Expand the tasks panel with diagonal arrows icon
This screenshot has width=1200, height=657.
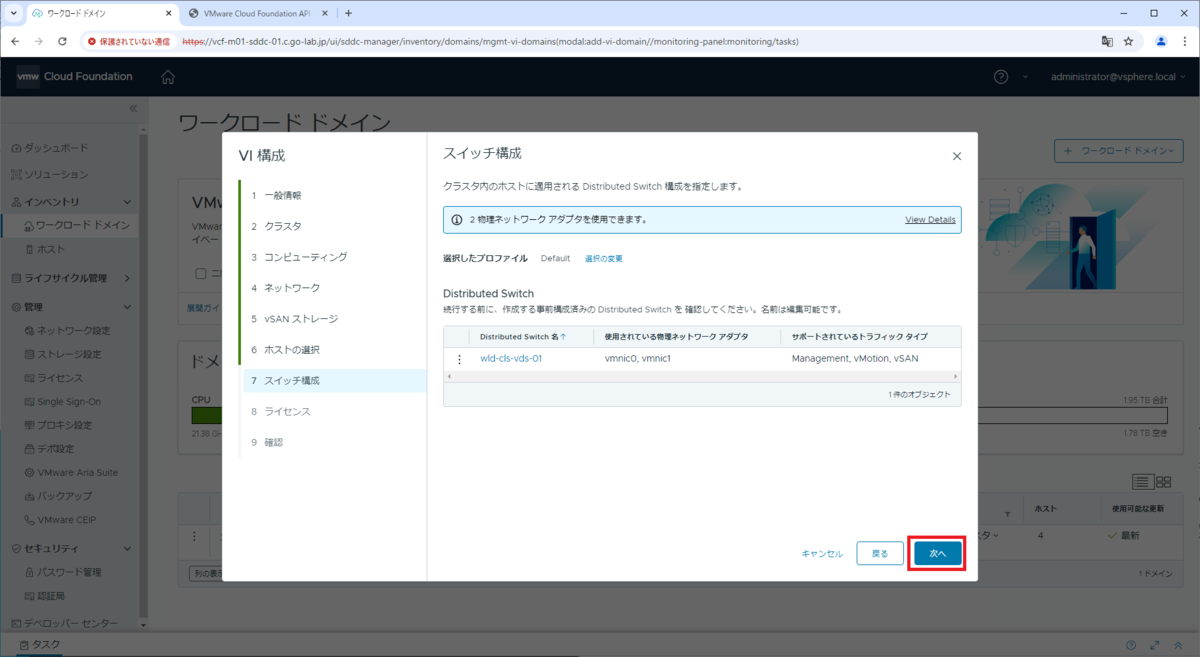pos(1155,645)
